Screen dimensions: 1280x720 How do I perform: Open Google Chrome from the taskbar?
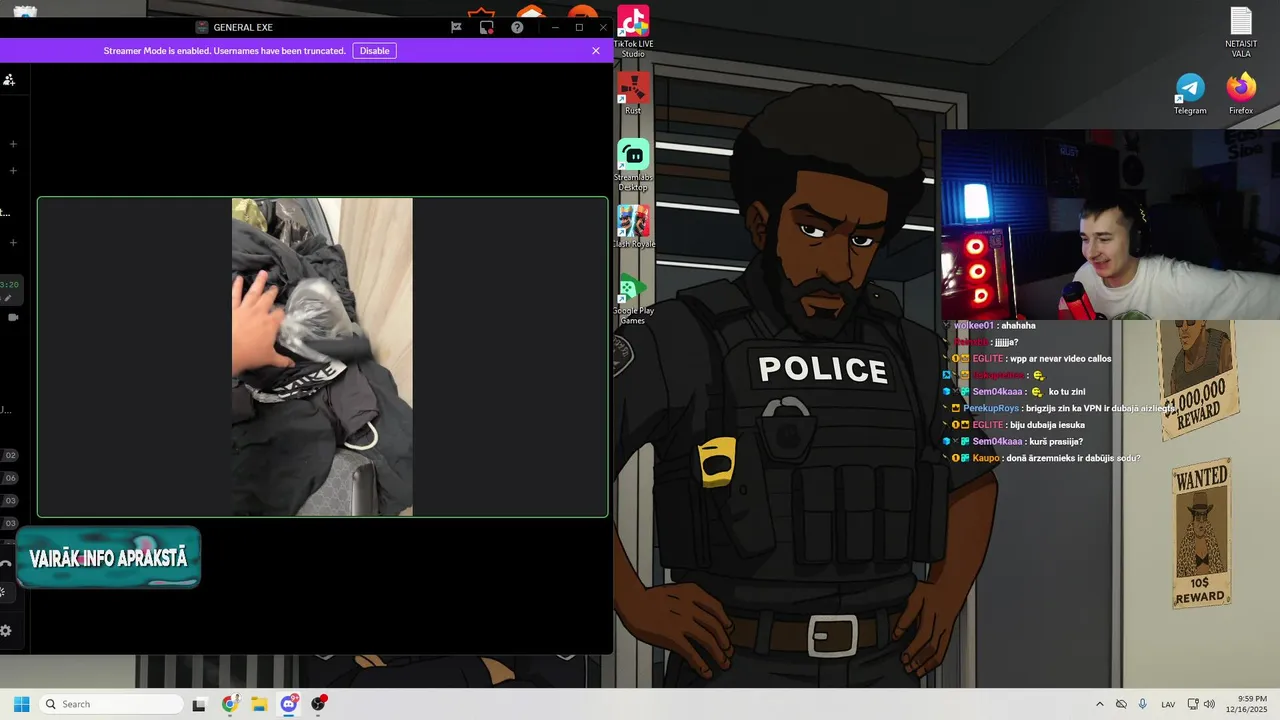[x=229, y=704]
